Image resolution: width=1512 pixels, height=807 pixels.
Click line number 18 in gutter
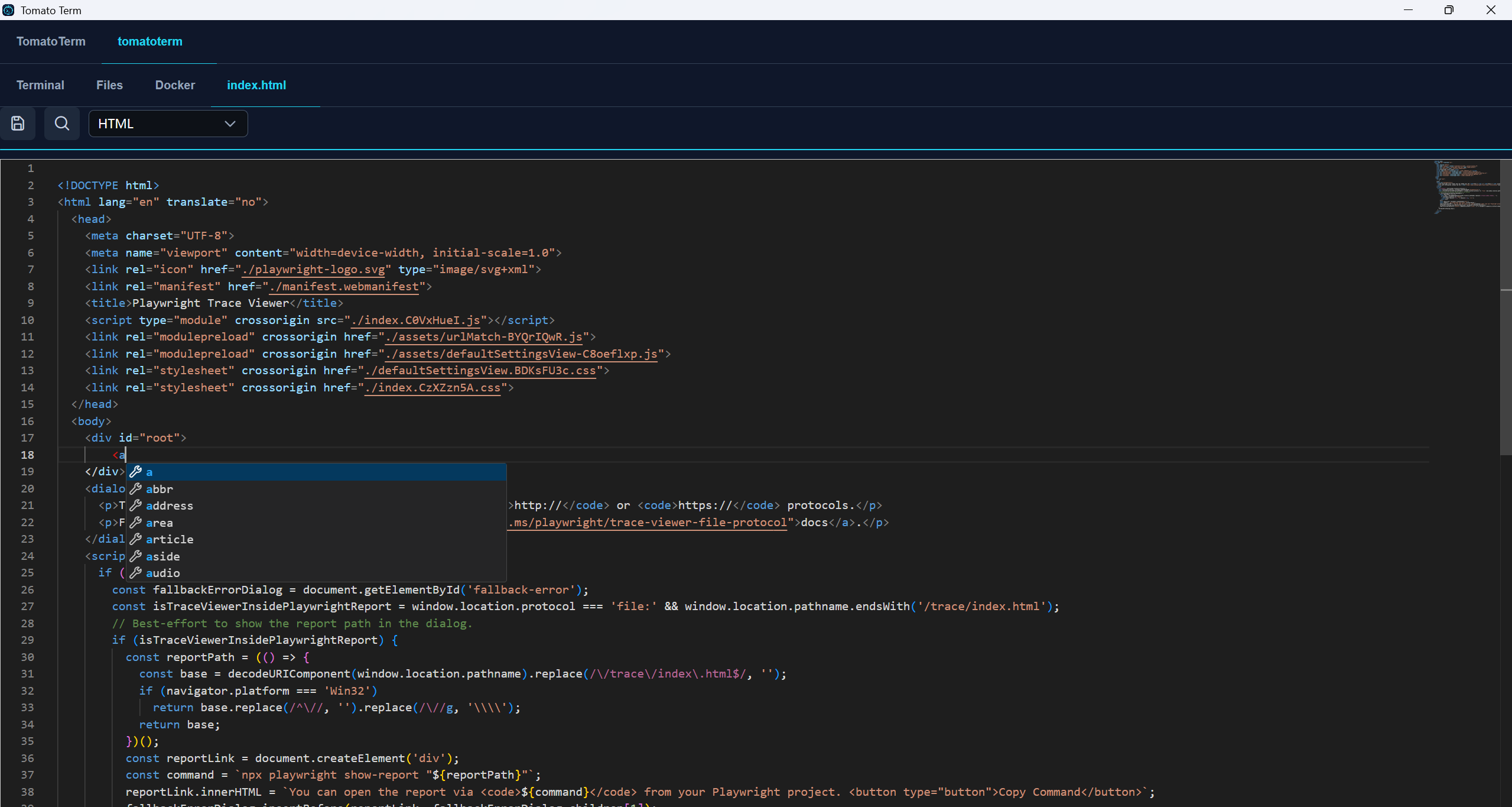coord(27,455)
